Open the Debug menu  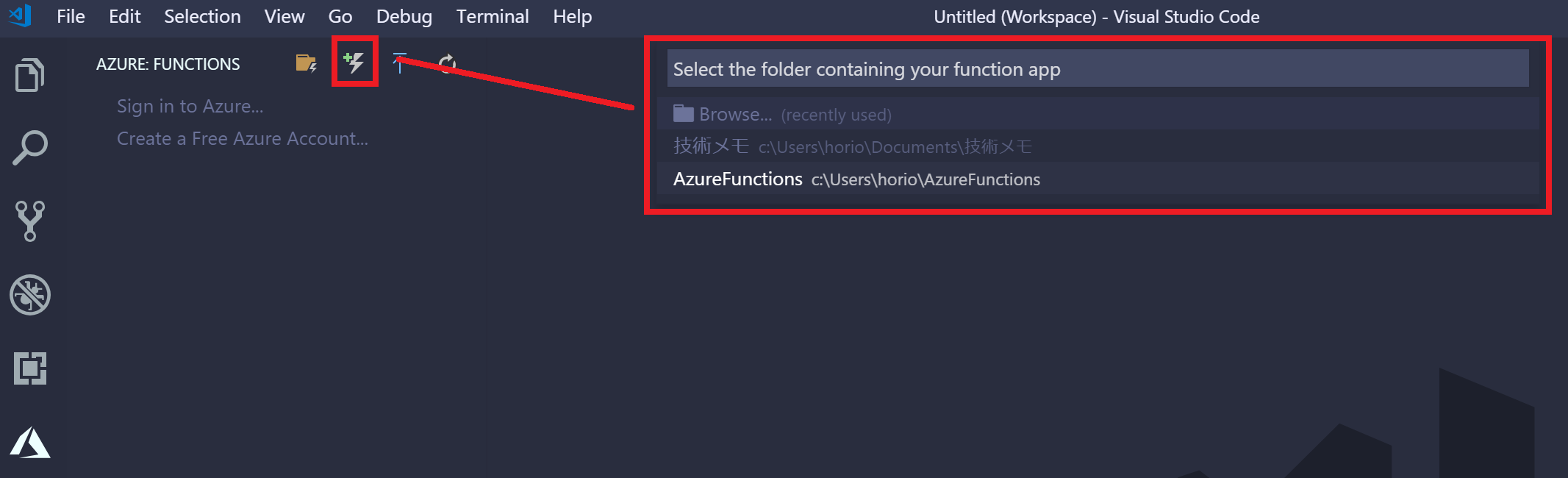[404, 16]
